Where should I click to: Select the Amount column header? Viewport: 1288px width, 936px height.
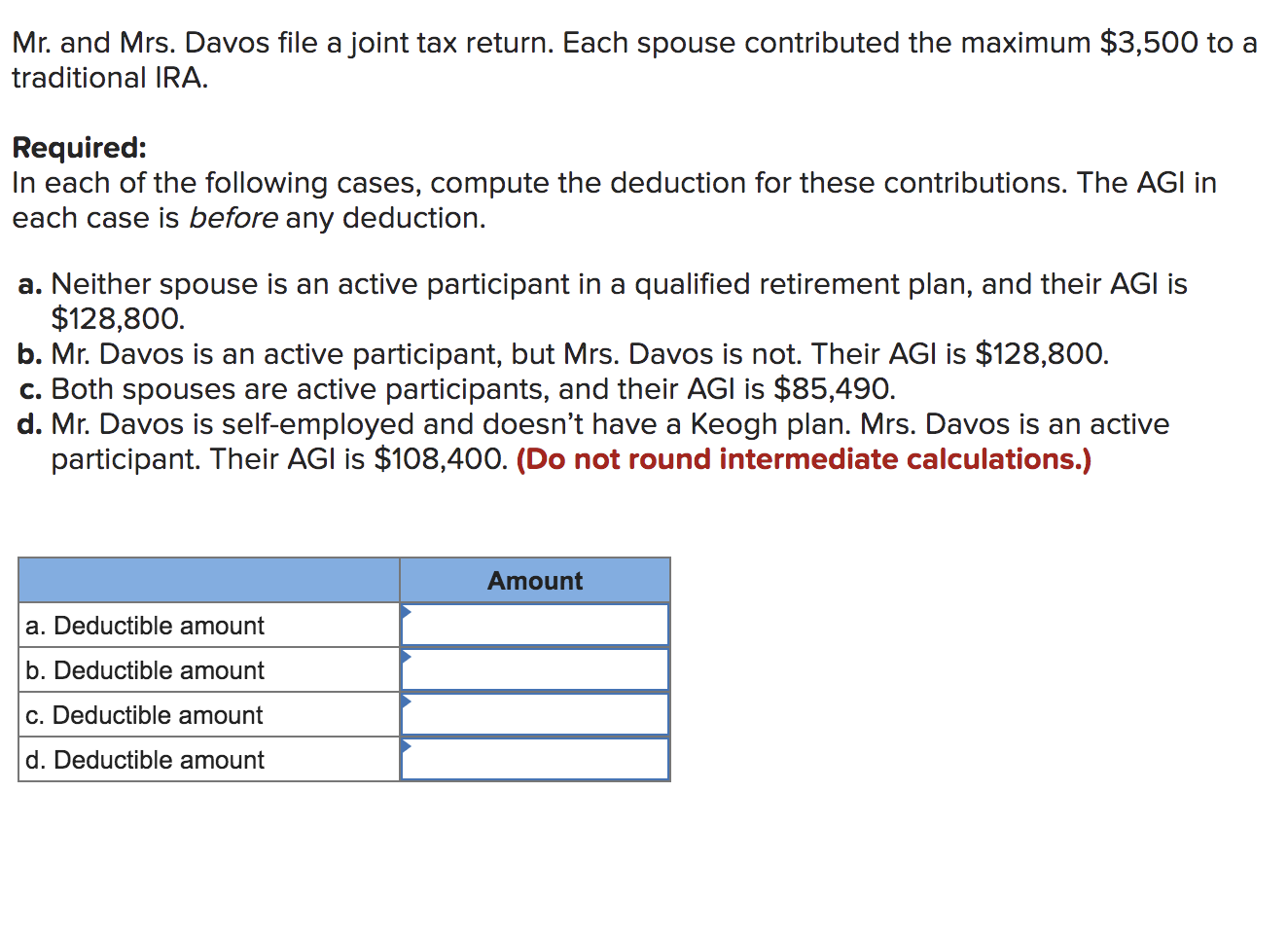534,580
